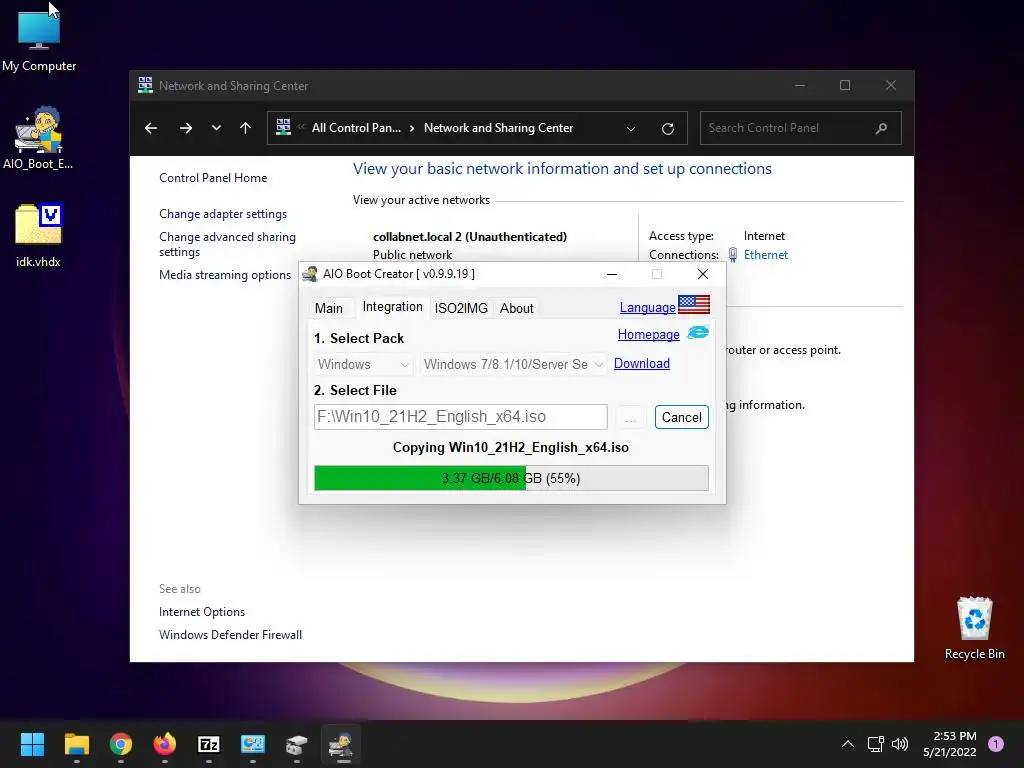This screenshot has height=768, width=1024.
Task: Switch to the ISO2IMG tab
Action: tap(461, 308)
